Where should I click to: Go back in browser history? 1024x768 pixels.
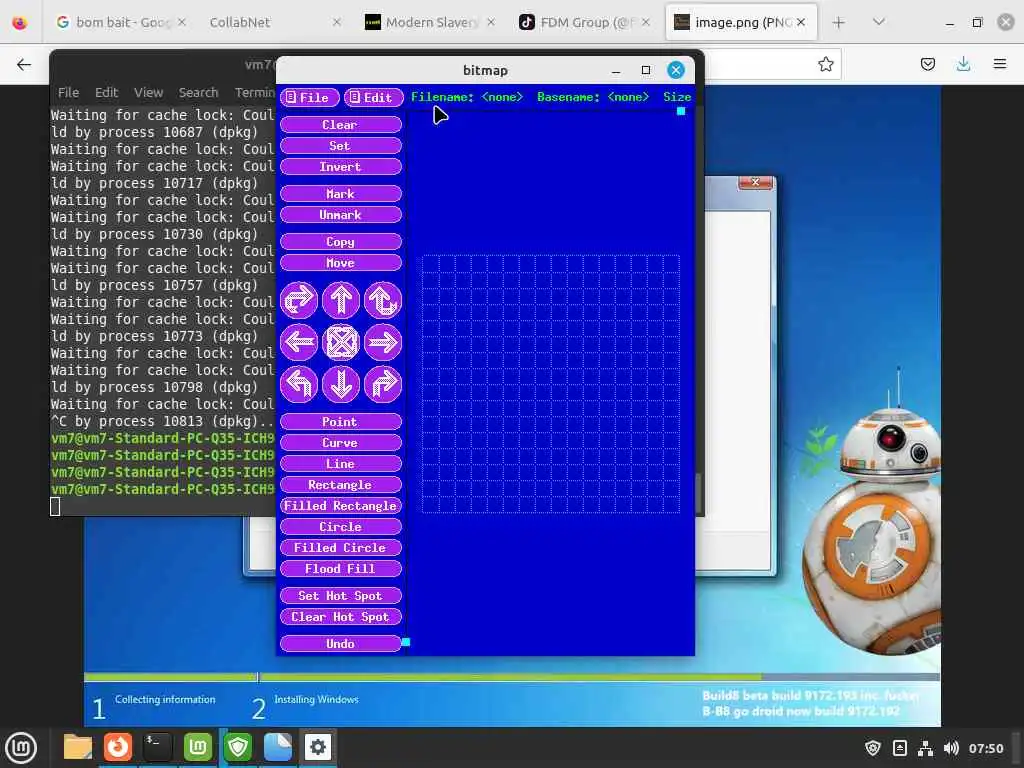[24, 64]
